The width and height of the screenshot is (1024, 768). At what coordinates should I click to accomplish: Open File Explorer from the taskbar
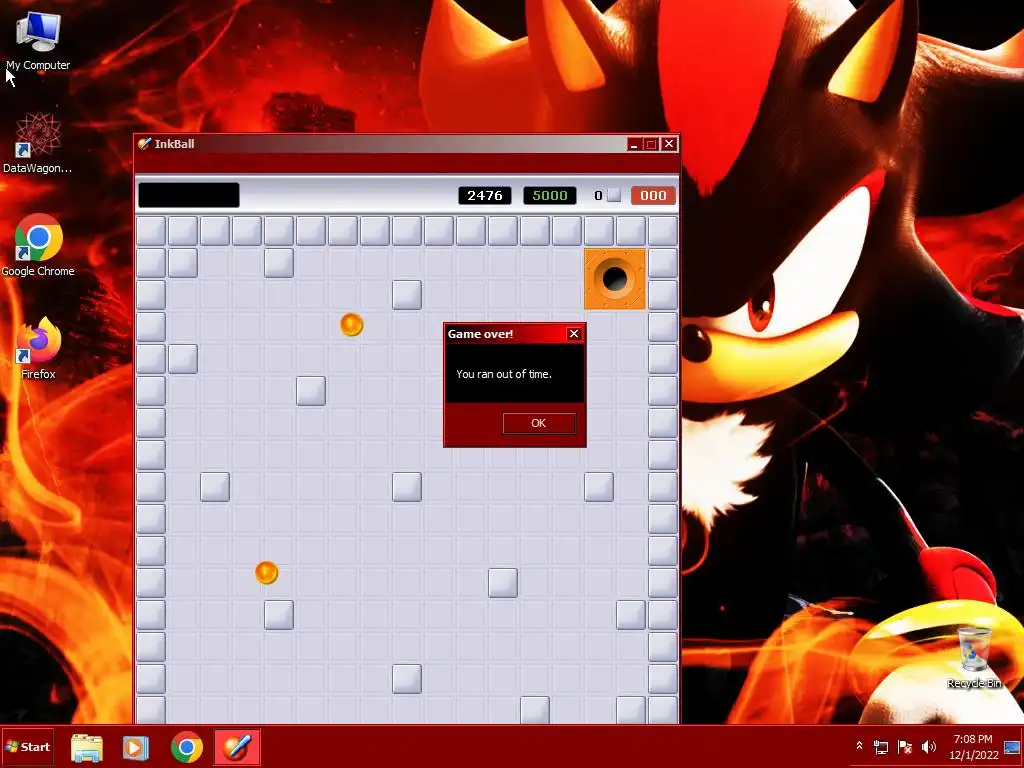point(87,747)
